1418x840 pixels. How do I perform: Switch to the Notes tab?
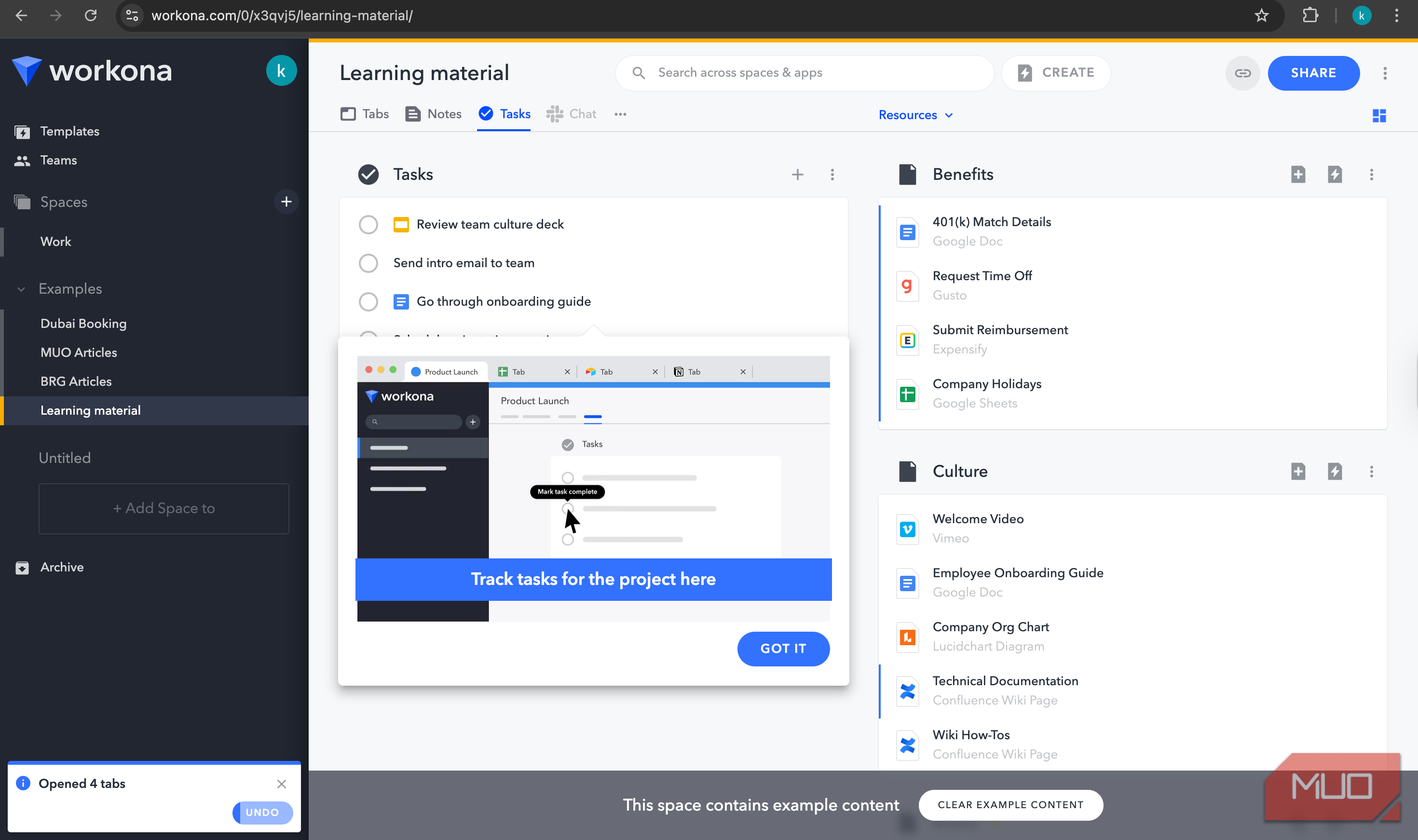pos(434,114)
